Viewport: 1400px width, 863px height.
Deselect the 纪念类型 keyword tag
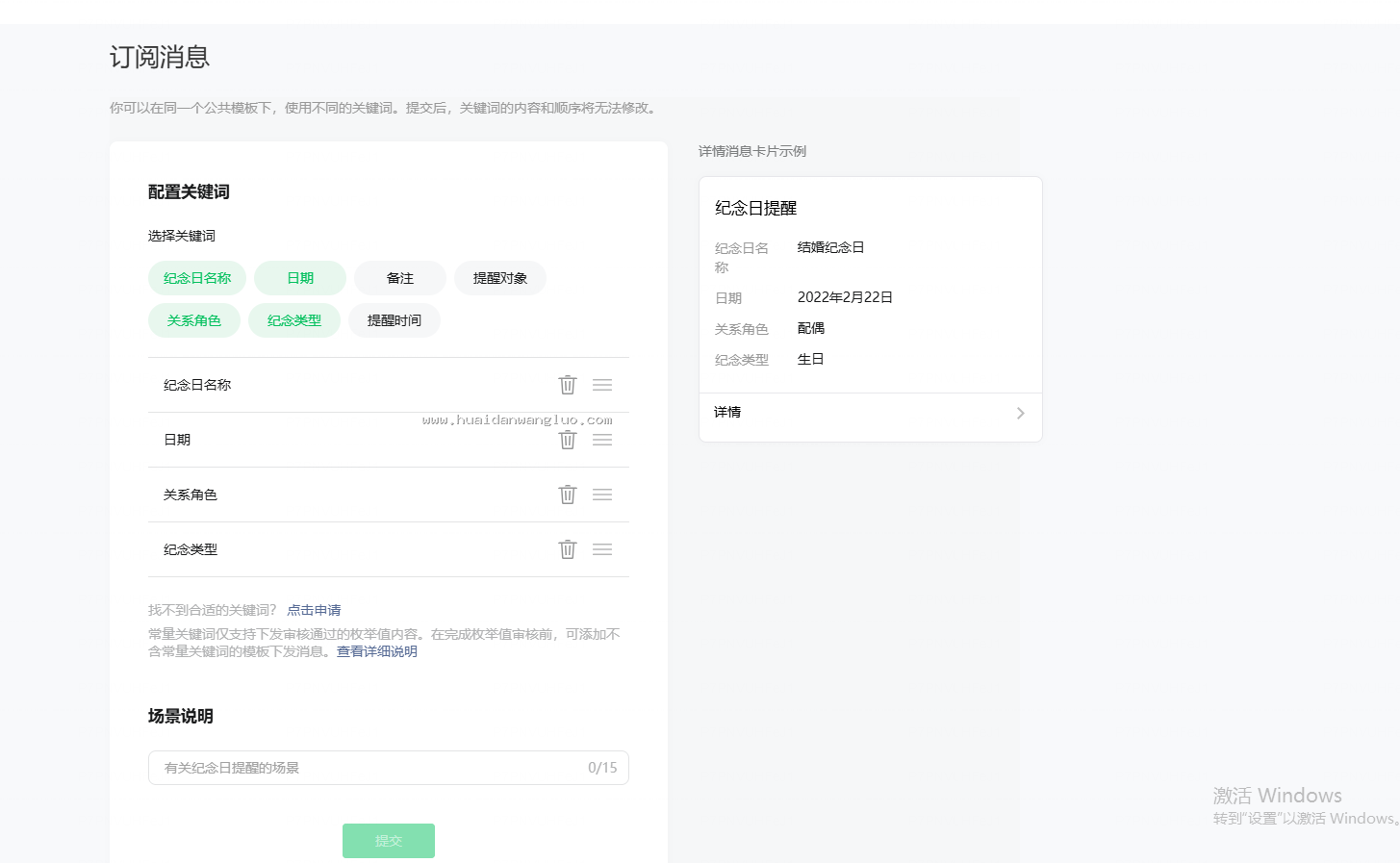tap(294, 320)
